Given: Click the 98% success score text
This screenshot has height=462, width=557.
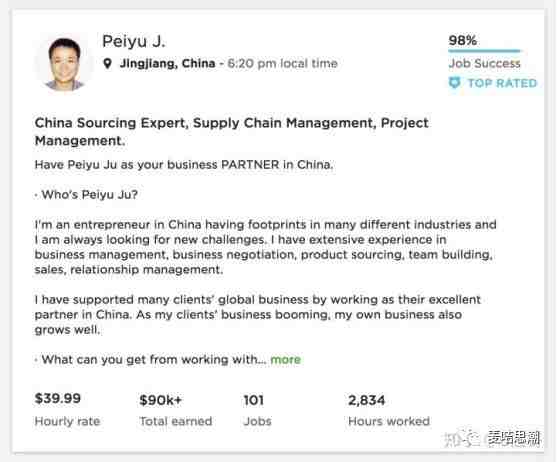Looking at the screenshot, I should point(463,40).
